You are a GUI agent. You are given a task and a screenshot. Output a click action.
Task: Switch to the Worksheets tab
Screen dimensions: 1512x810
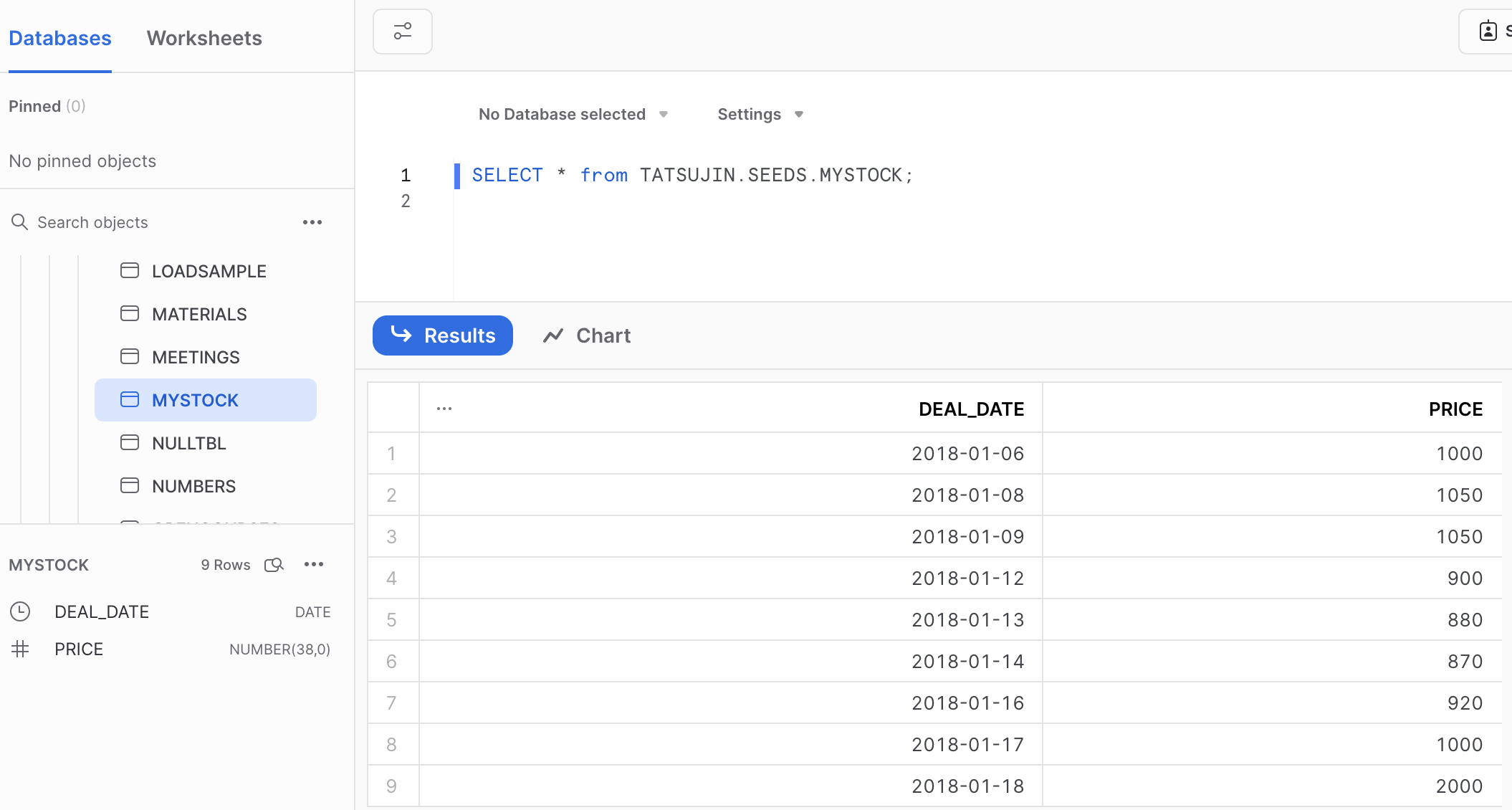pos(204,38)
